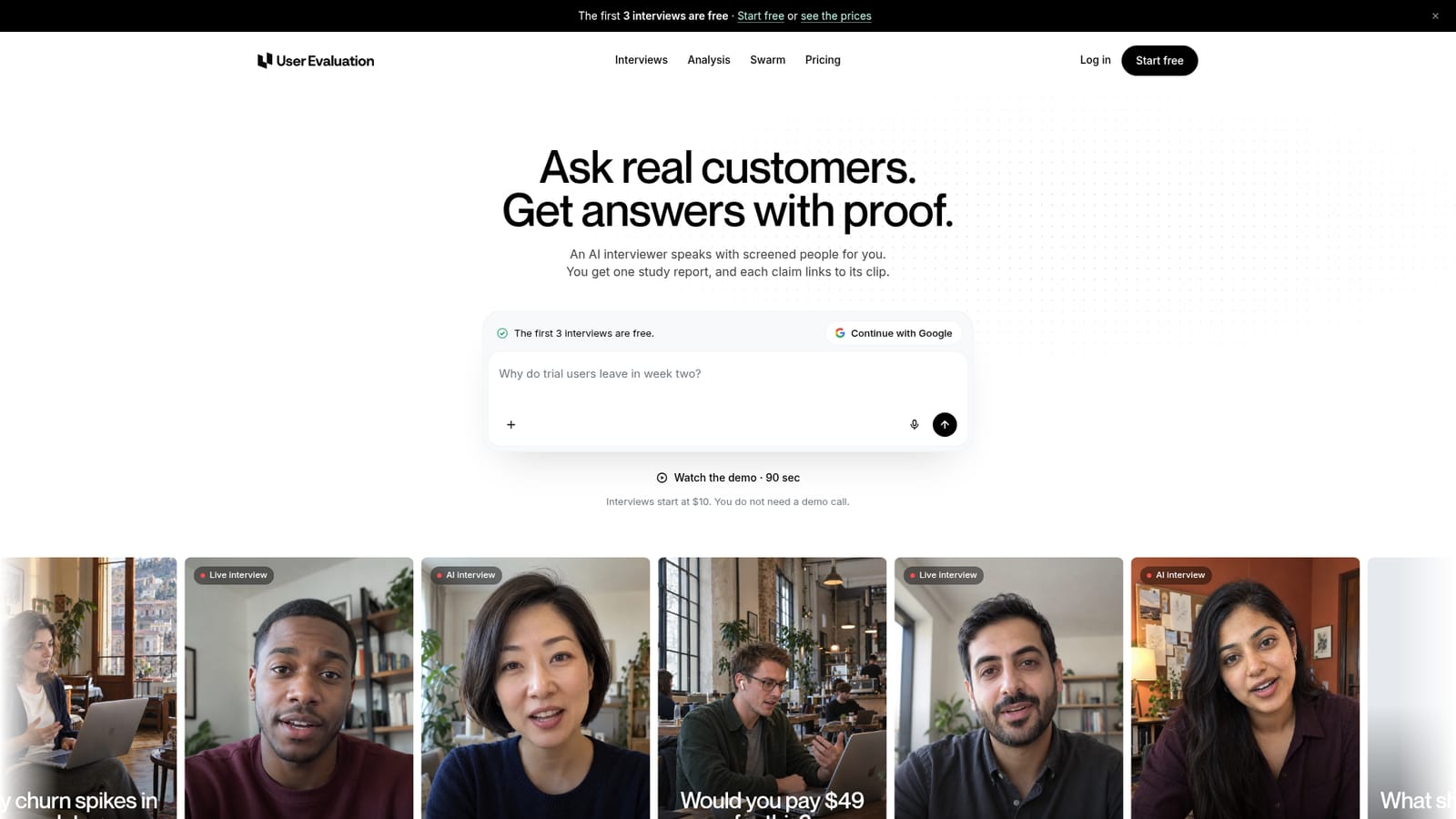Click the Ask real customers headline
1456x819 pixels.
coord(728,189)
